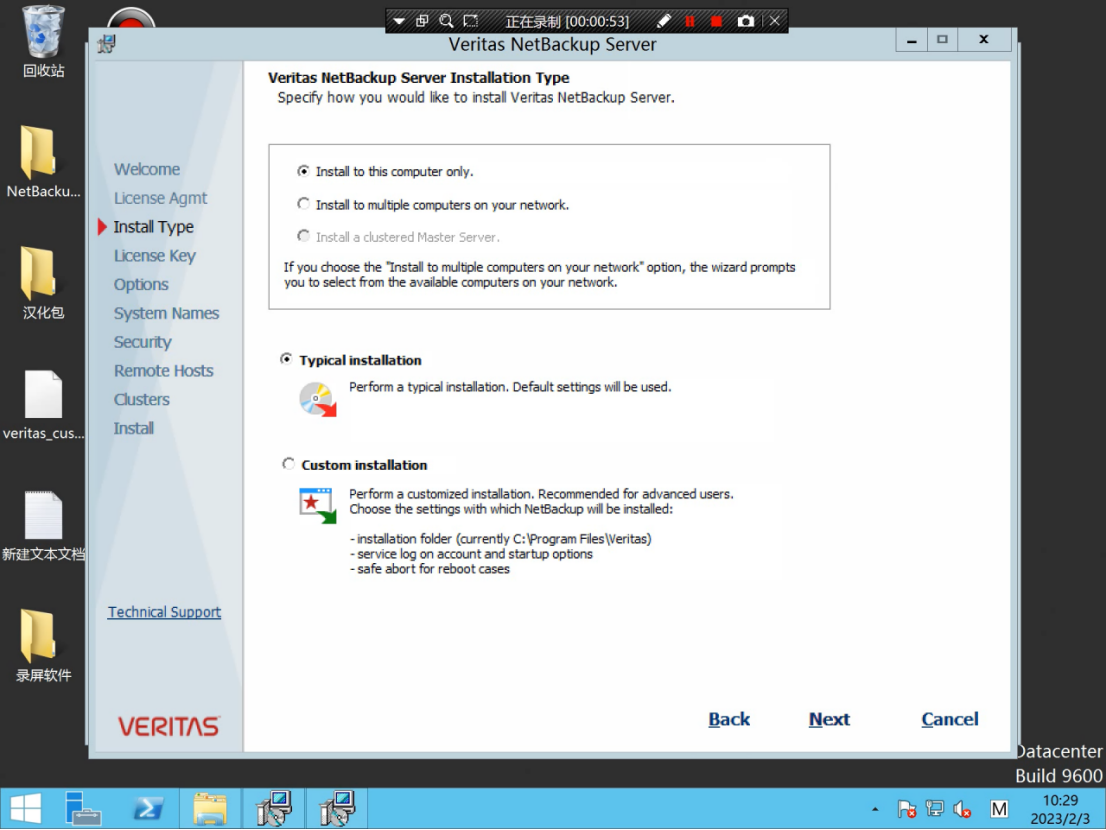The width and height of the screenshot is (1106, 830).
Task: Minimize the Veritas NetBackup Server window
Action: click(x=911, y=40)
